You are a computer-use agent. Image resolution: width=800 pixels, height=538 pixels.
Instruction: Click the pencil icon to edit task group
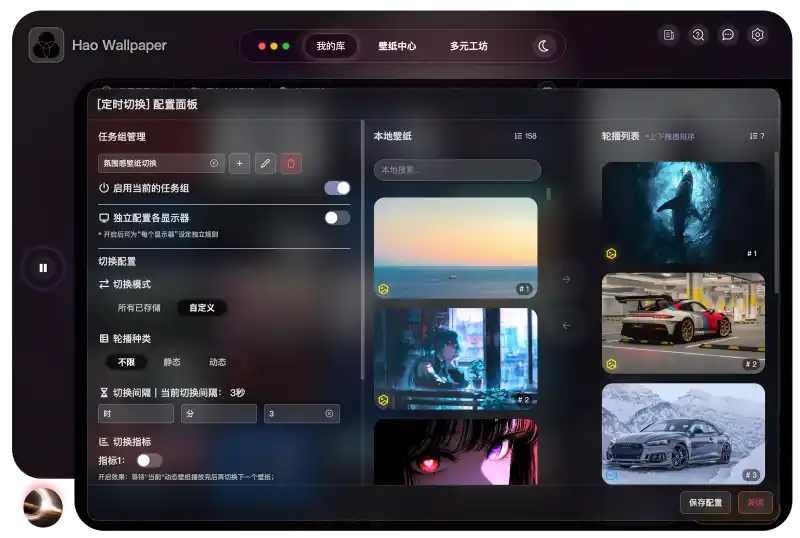click(x=265, y=163)
